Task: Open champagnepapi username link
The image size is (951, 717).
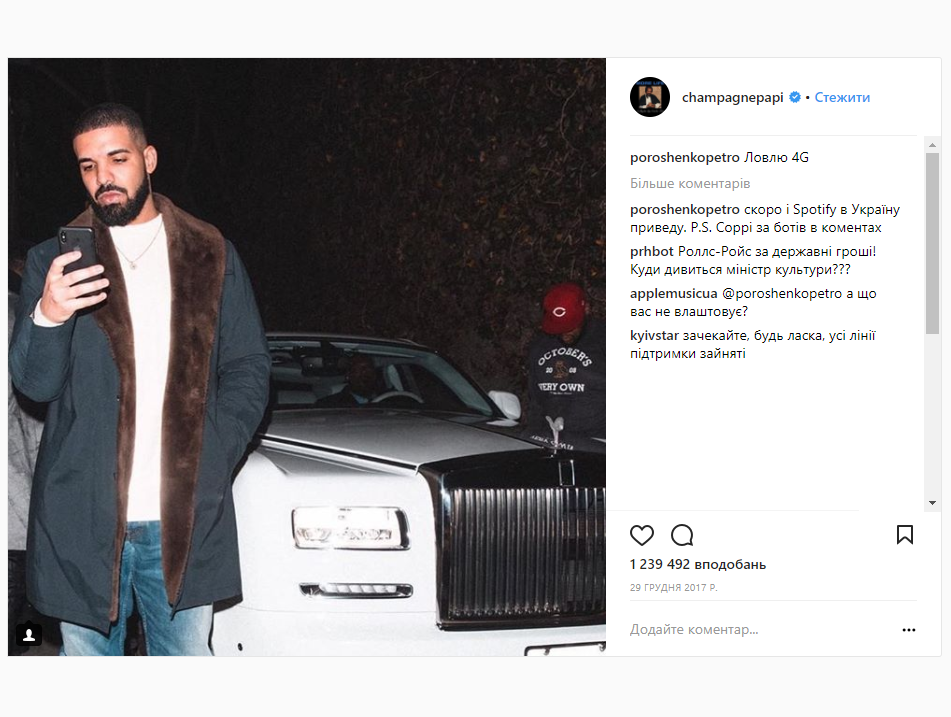Action: point(733,97)
